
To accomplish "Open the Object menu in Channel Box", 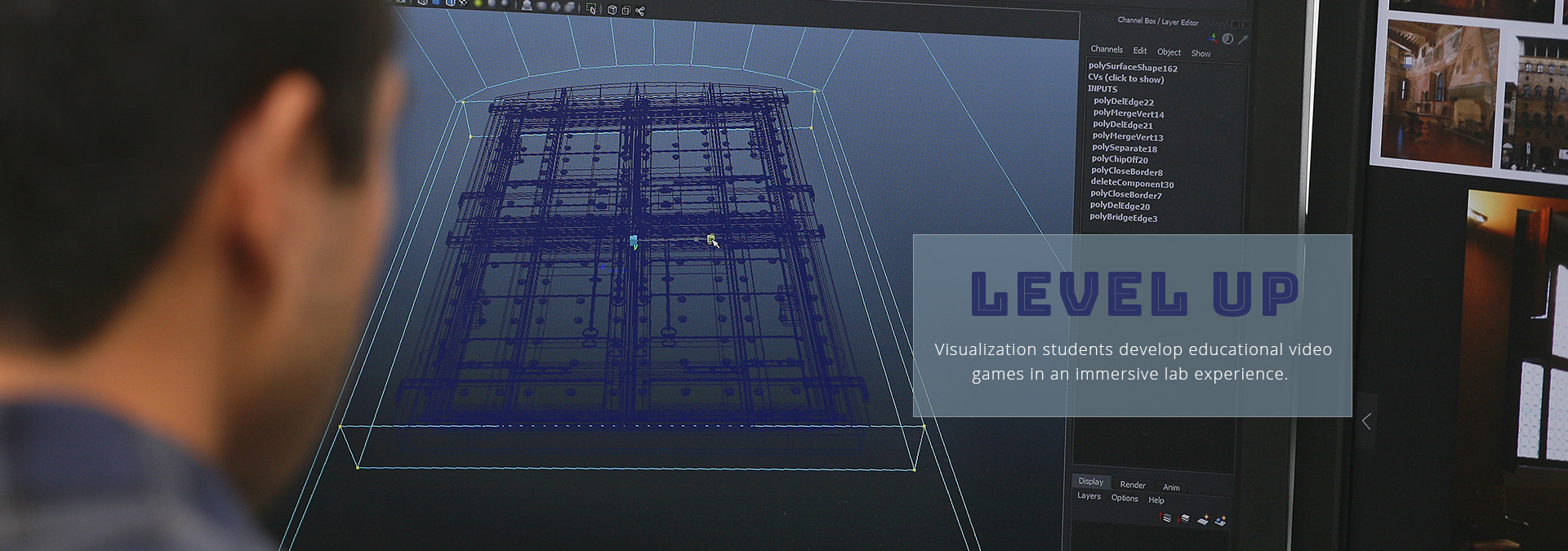I will point(1169,51).
